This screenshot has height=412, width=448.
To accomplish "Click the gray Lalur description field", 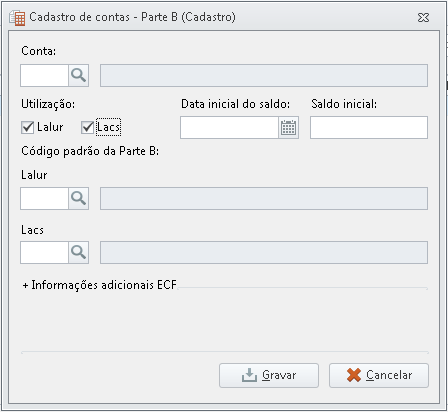I will (x=264, y=198).
